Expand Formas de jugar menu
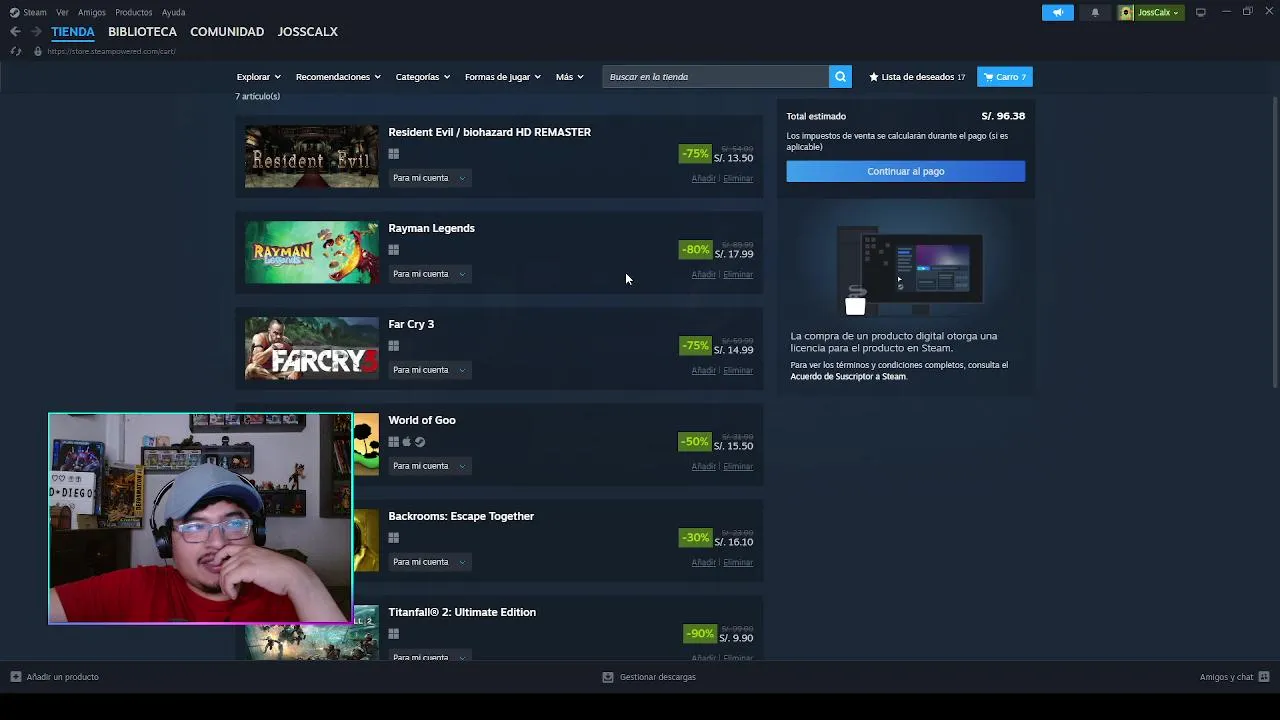 (503, 77)
